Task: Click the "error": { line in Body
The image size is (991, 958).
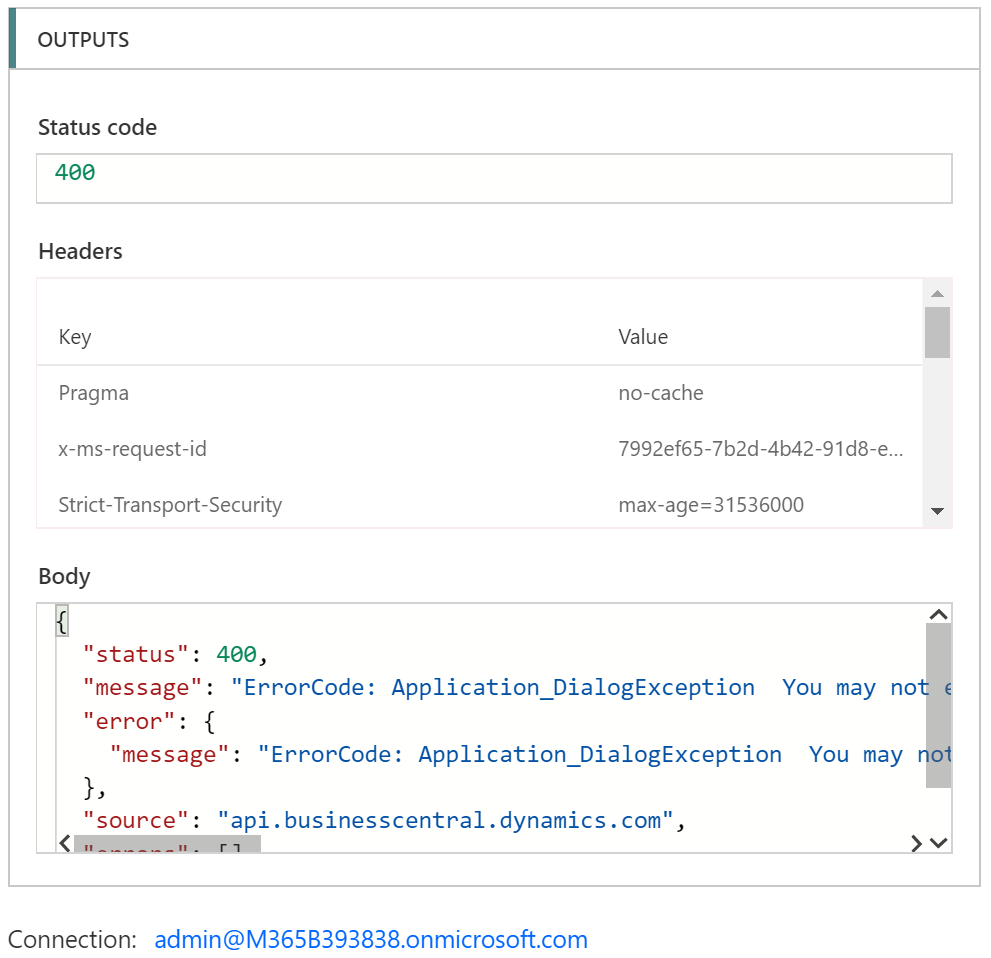Action: click(149, 721)
